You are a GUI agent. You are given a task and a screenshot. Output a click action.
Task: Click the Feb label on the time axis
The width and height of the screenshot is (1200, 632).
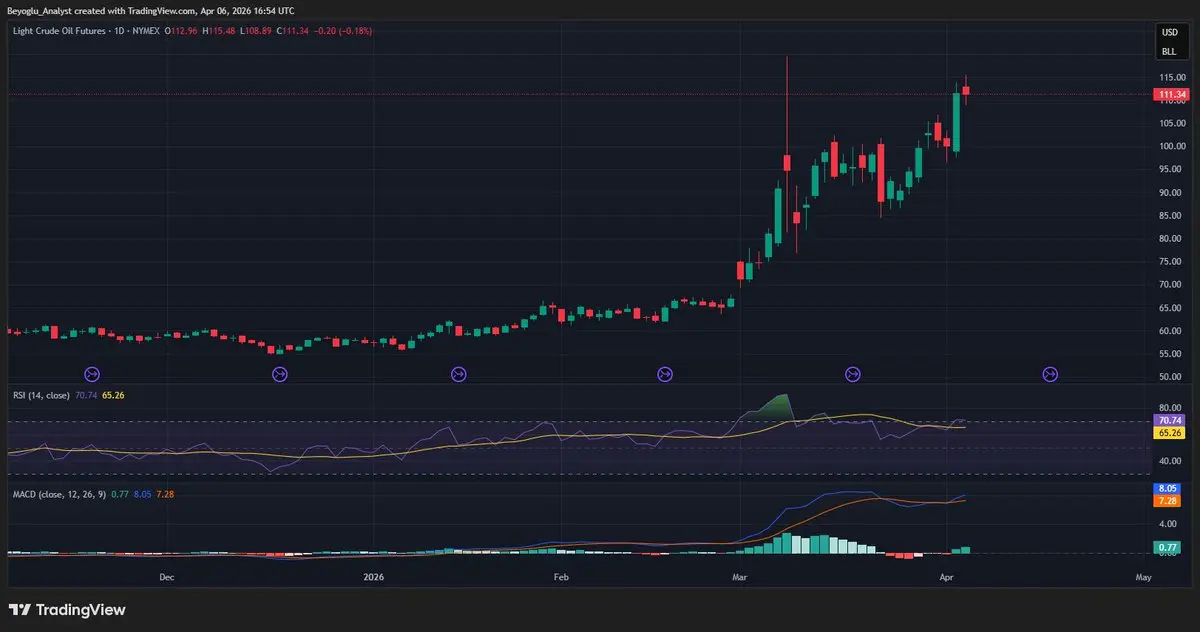click(561, 577)
